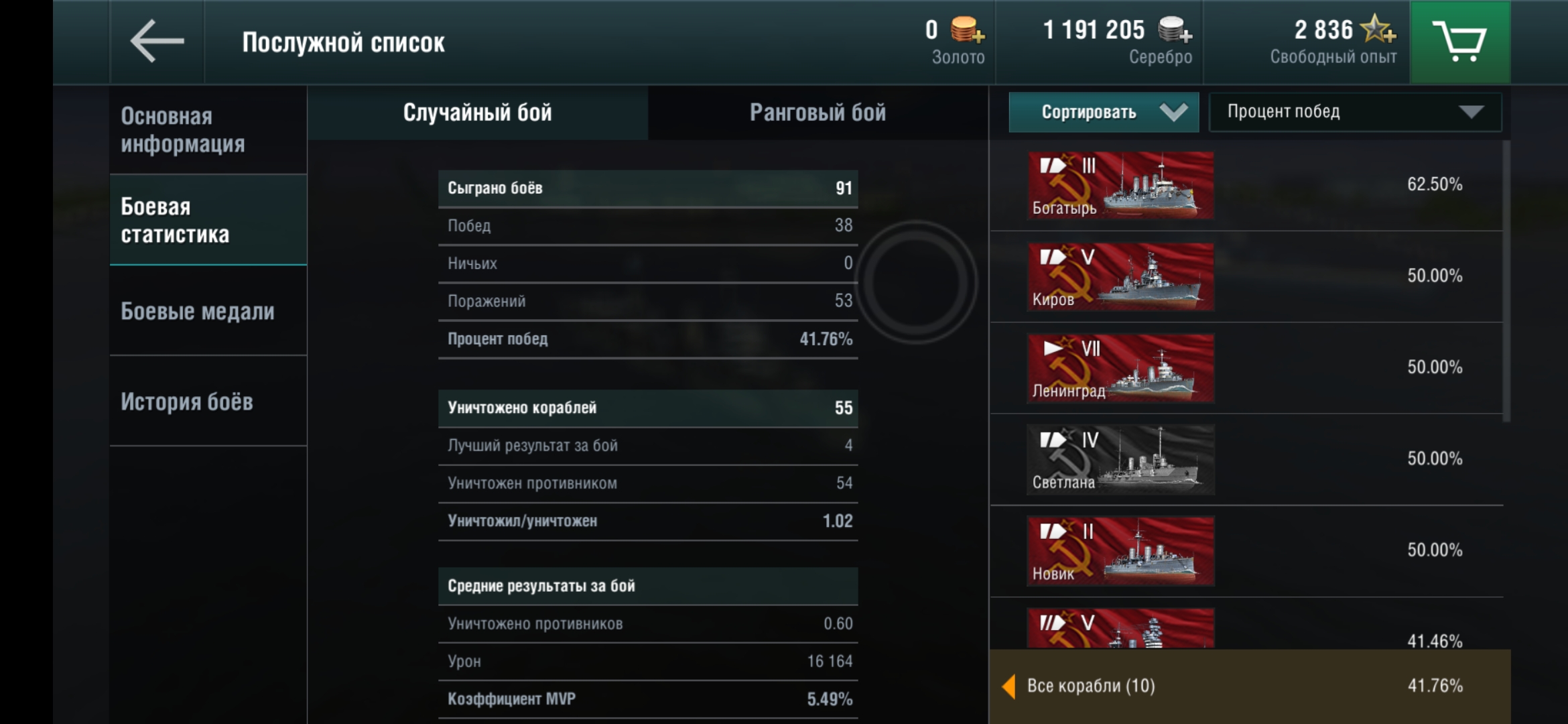Click the ship list scrollbar
The width and height of the screenshot is (1568, 724).
(1506, 282)
